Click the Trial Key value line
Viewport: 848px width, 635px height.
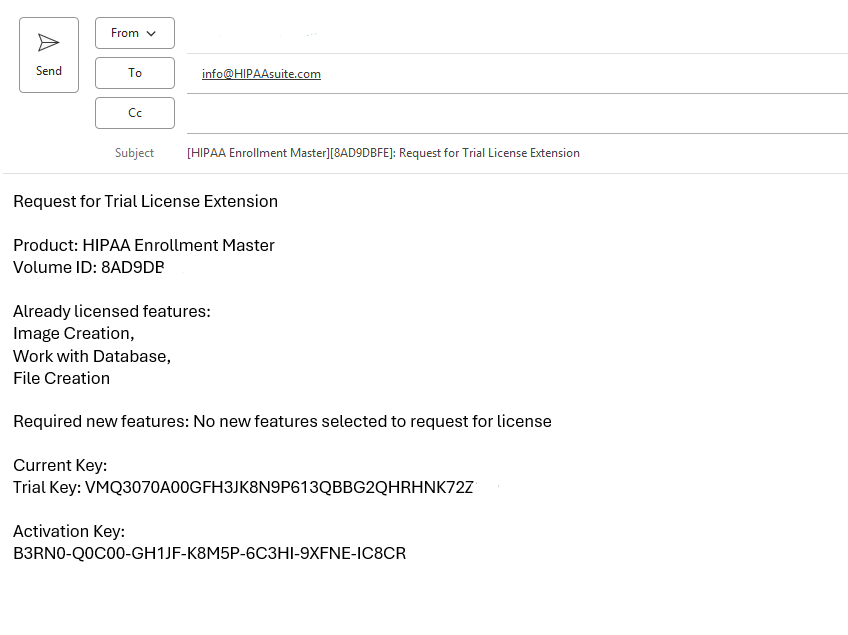pyautogui.click(x=244, y=487)
